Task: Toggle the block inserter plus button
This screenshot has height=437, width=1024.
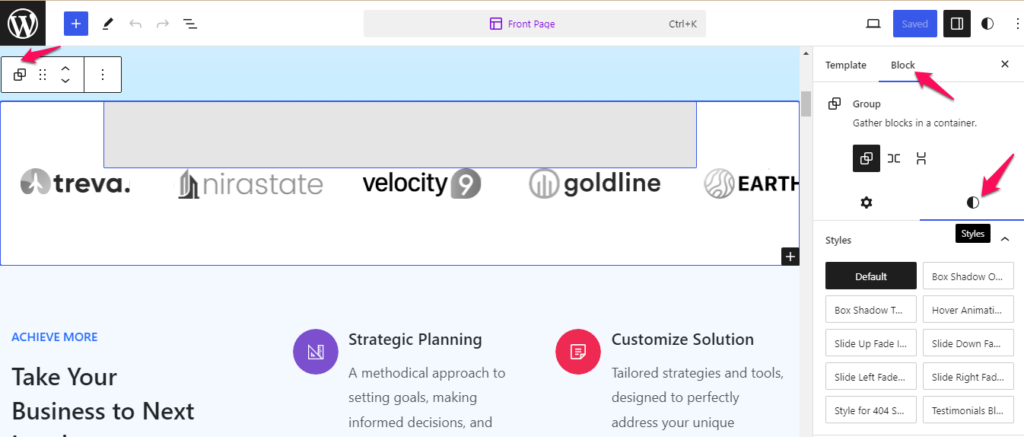Action: [x=76, y=24]
